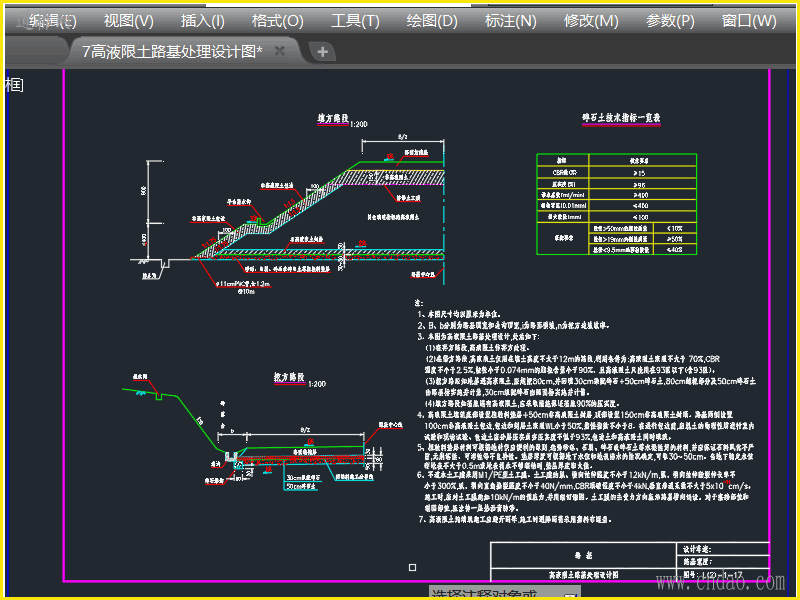The image size is (800, 600).
Task: Click the 碎石土技术指标一览表 table heading
Action: point(621,118)
